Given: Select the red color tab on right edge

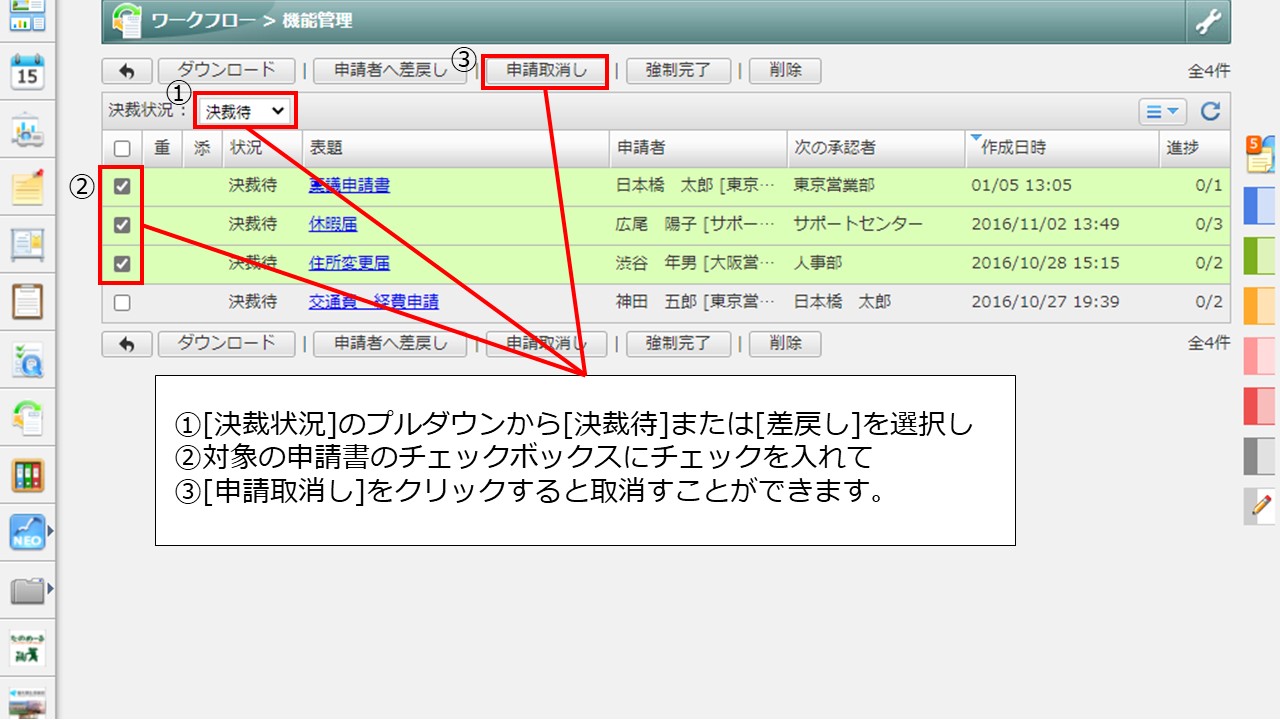Looking at the screenshot, I should [1261, 406].
